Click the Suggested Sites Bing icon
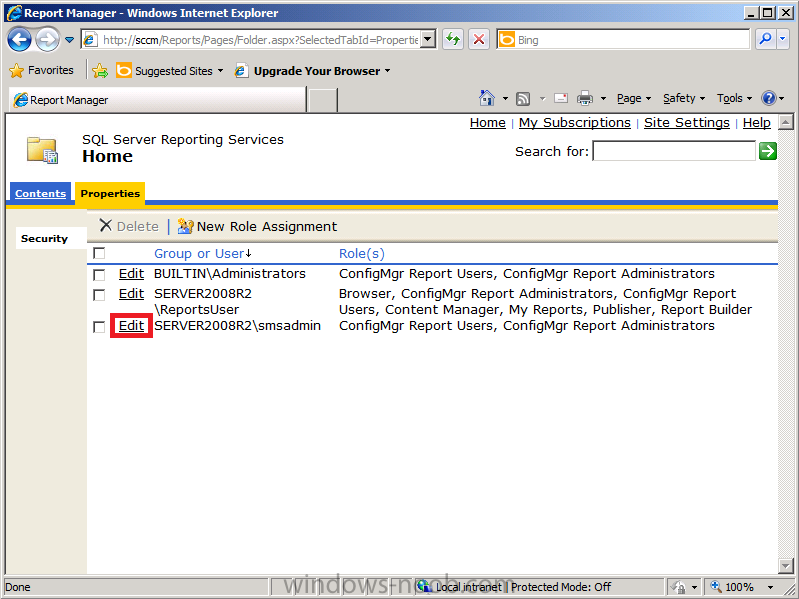799x599 pixels. pos(123,70)
